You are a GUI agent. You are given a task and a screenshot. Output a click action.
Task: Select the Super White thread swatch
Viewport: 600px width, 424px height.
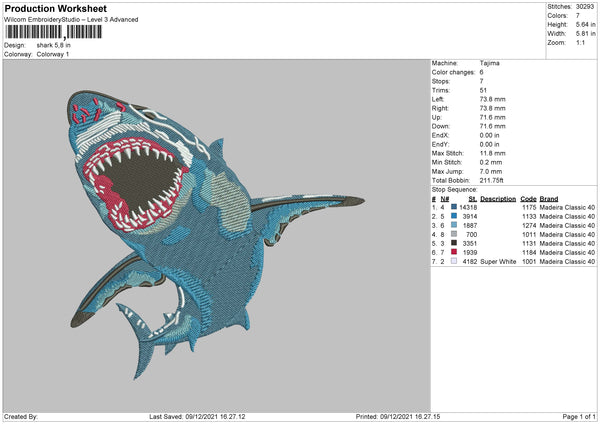pyautogui.click(x=453, y=260)
